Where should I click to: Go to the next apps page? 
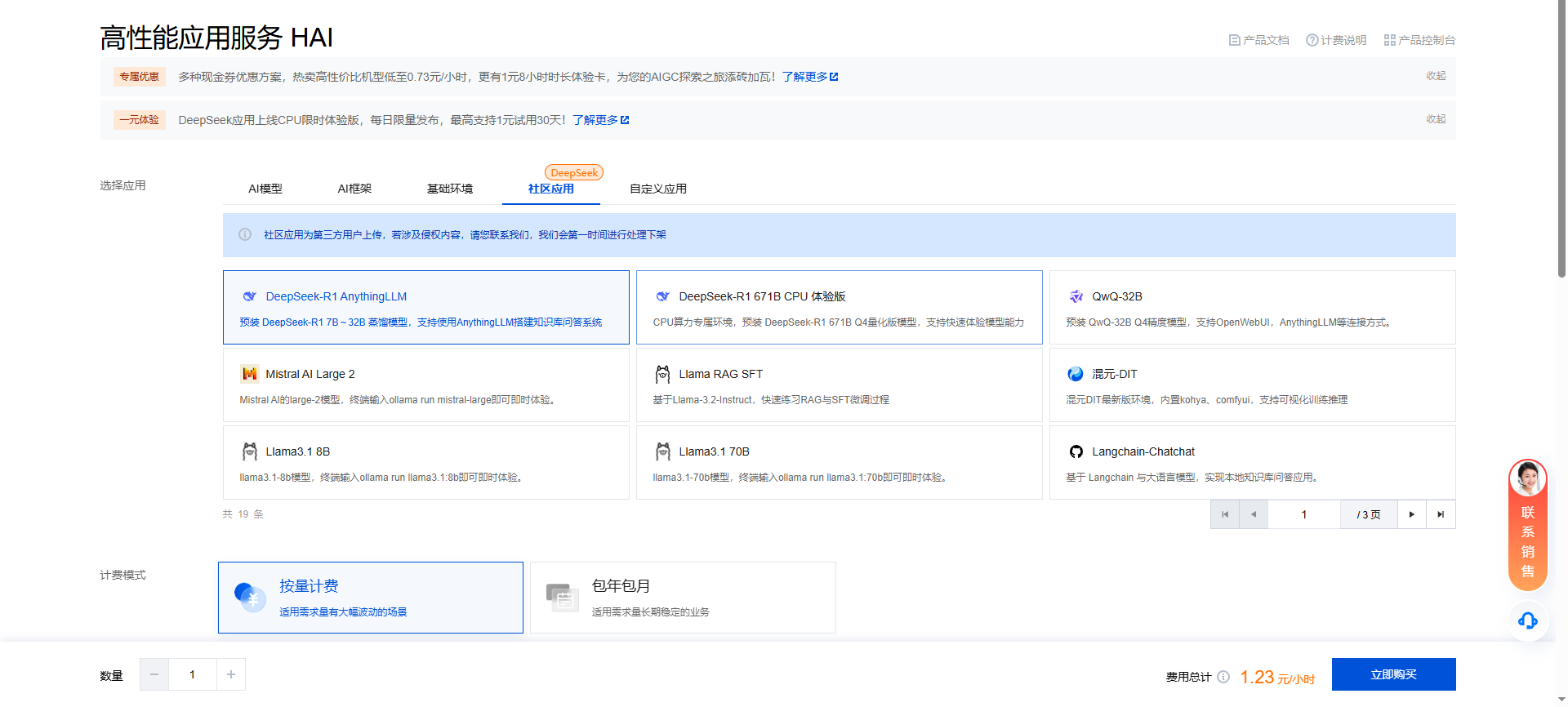click(1412, 514)
